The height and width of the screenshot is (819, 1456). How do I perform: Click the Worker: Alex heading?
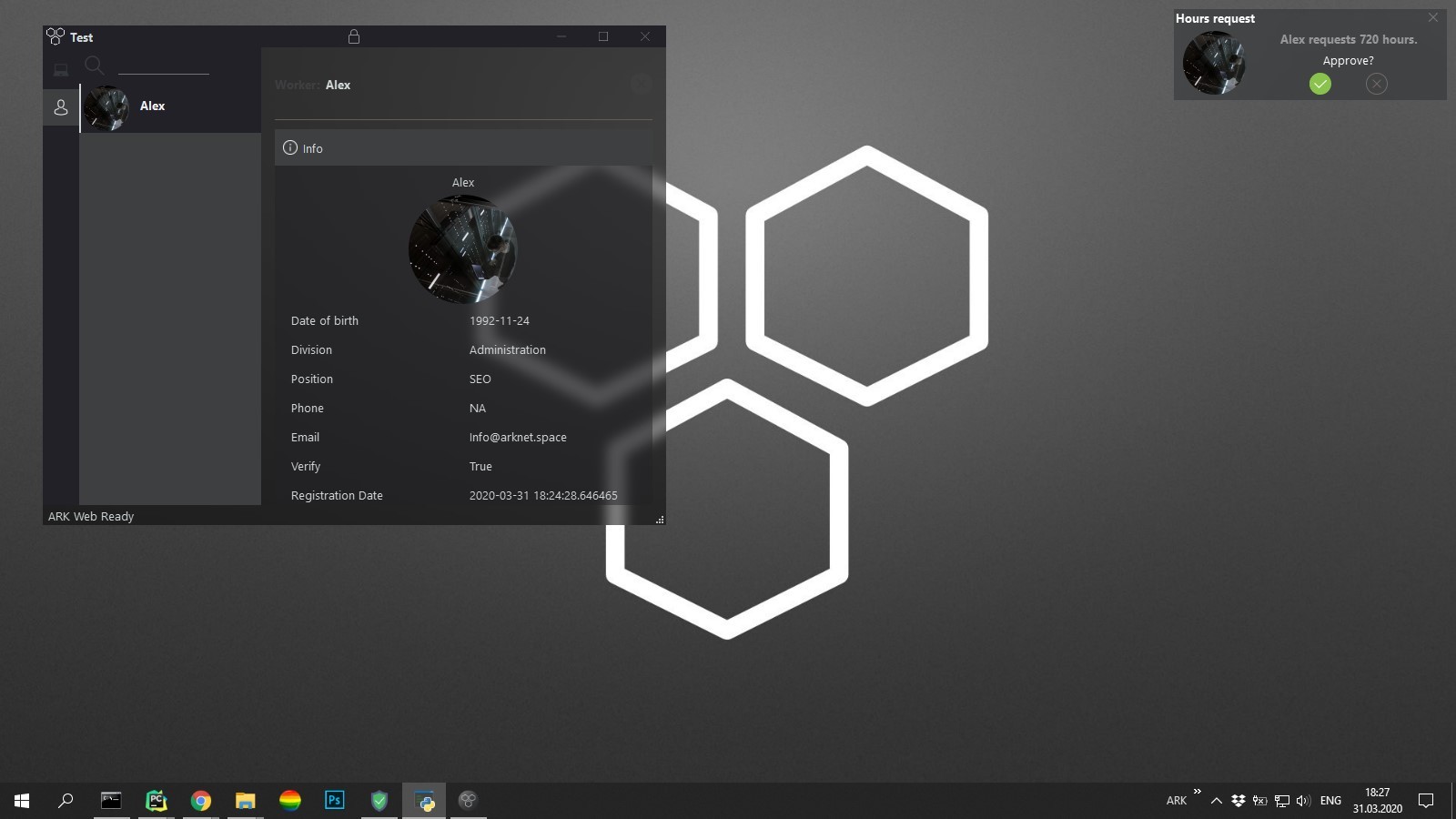(x=312, y=85)
